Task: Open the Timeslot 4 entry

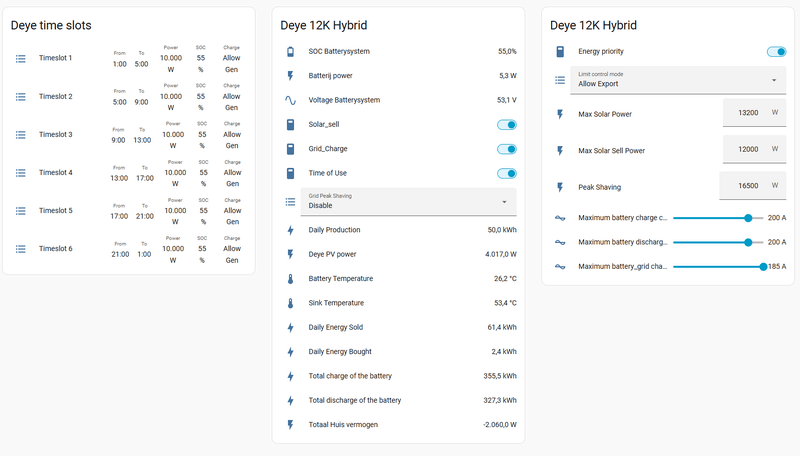Action: 129,173
